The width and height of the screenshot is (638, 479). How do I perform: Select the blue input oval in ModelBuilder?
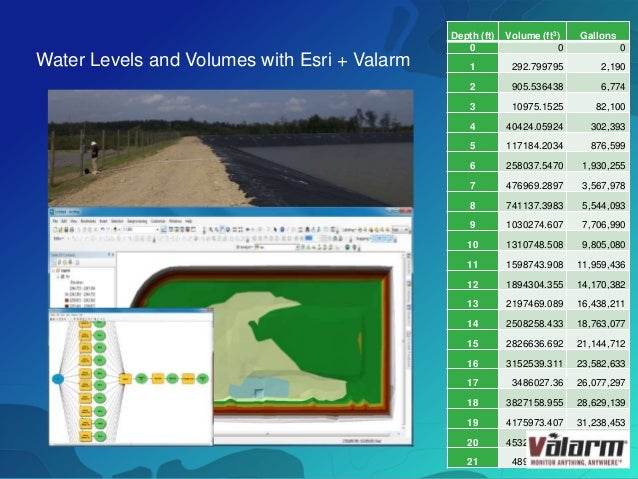point(58,379)
